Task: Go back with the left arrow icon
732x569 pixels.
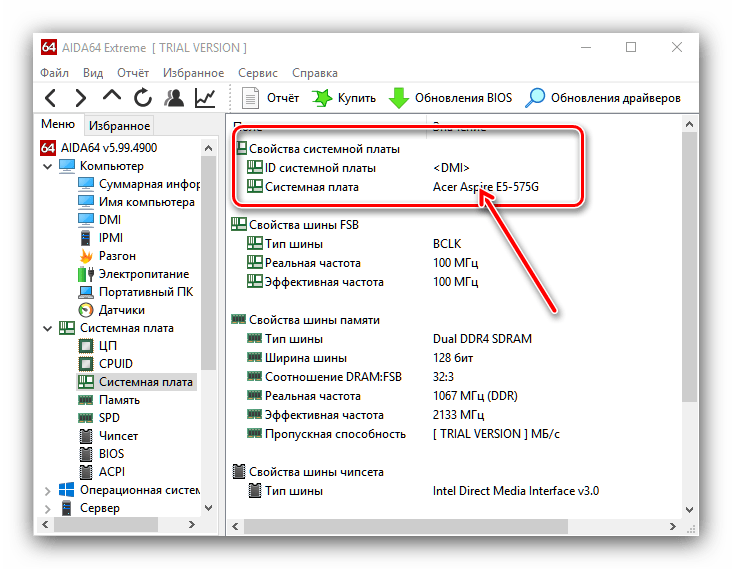Action: (50, 98)
